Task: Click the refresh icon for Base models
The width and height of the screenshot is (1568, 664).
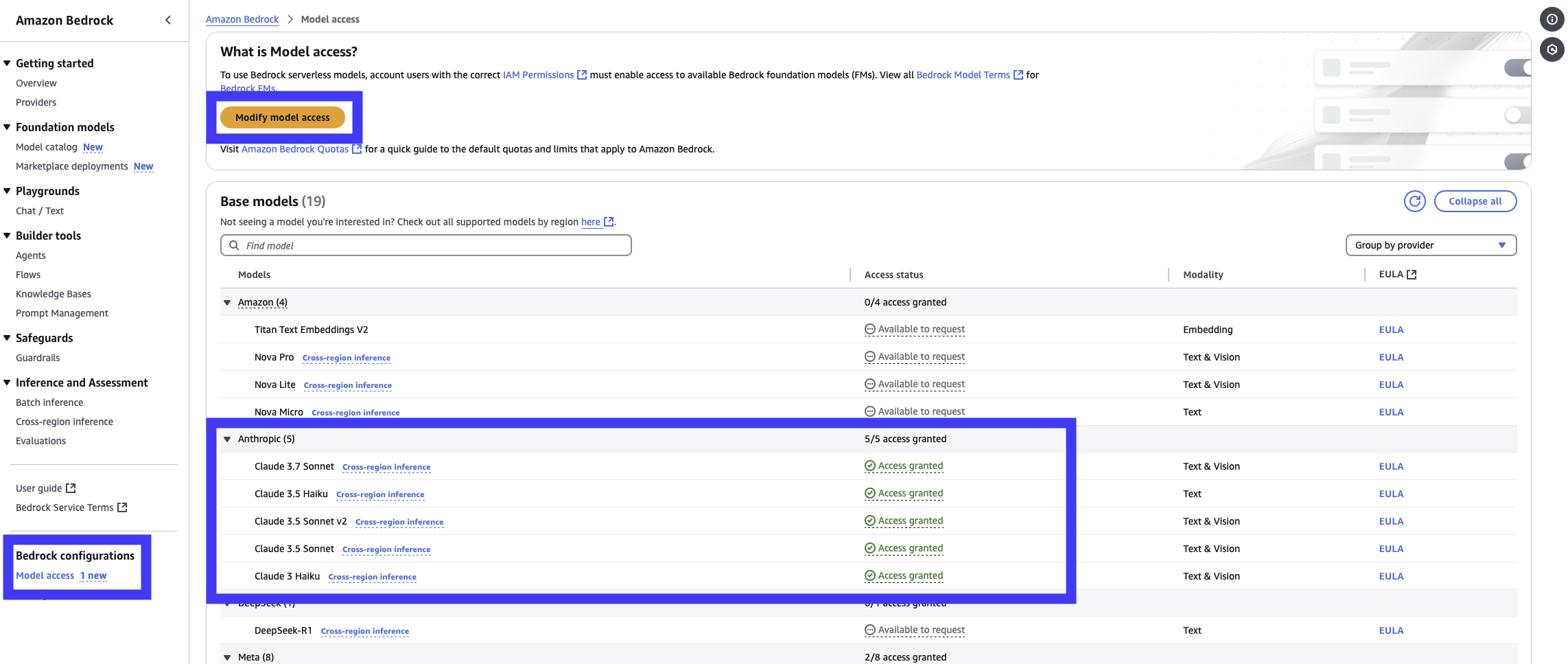Action: (1414, 201)
